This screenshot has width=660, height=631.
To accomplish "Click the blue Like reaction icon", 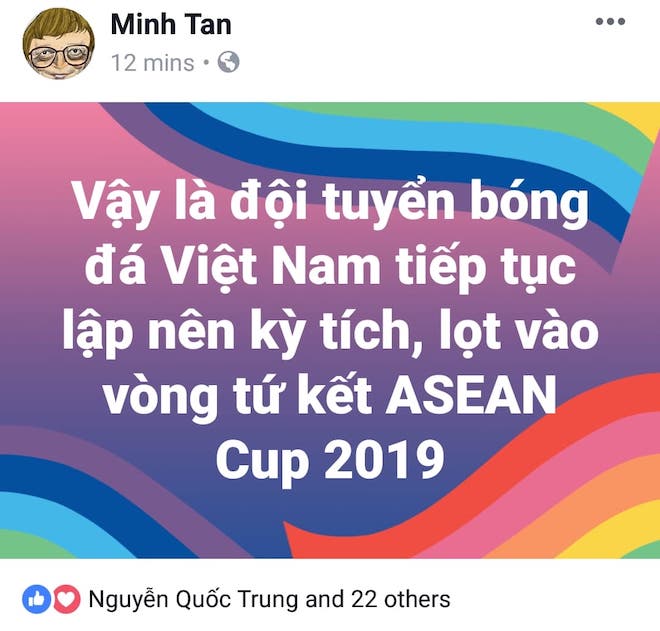I will pyautogui.click(x=37, y=599).
